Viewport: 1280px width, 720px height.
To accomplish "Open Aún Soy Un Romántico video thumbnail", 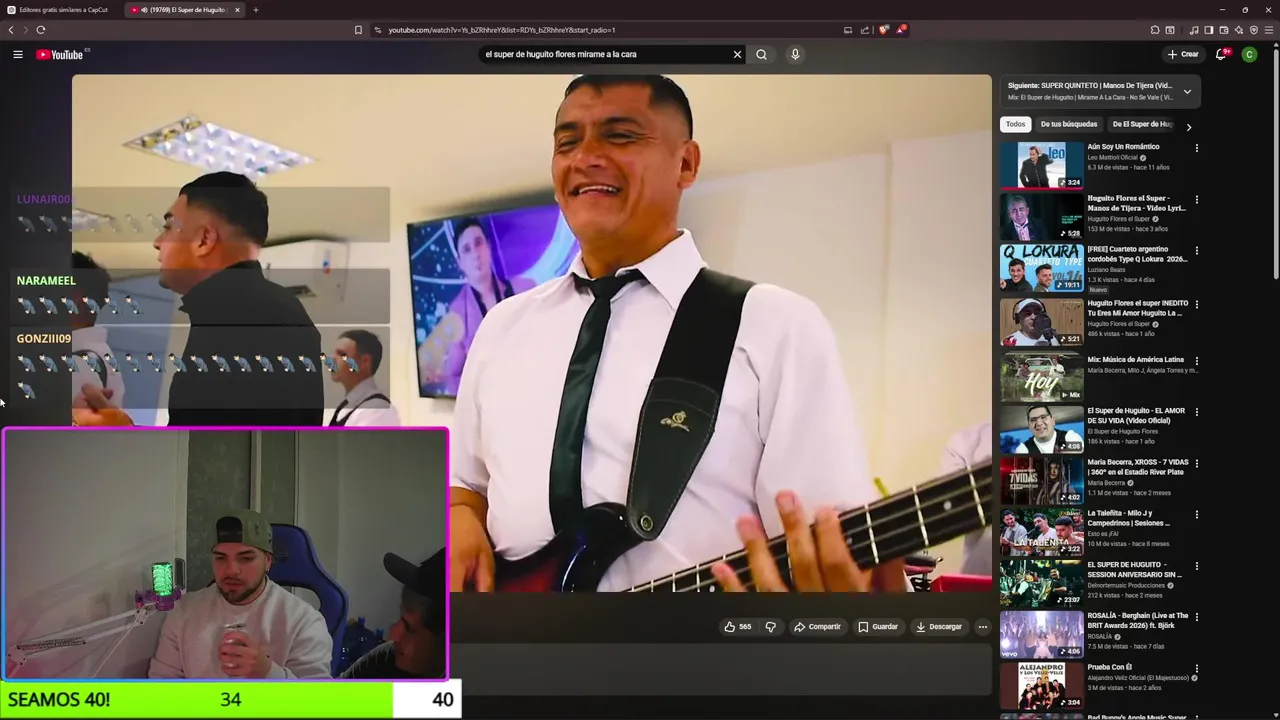I will tap(1041, 165).
